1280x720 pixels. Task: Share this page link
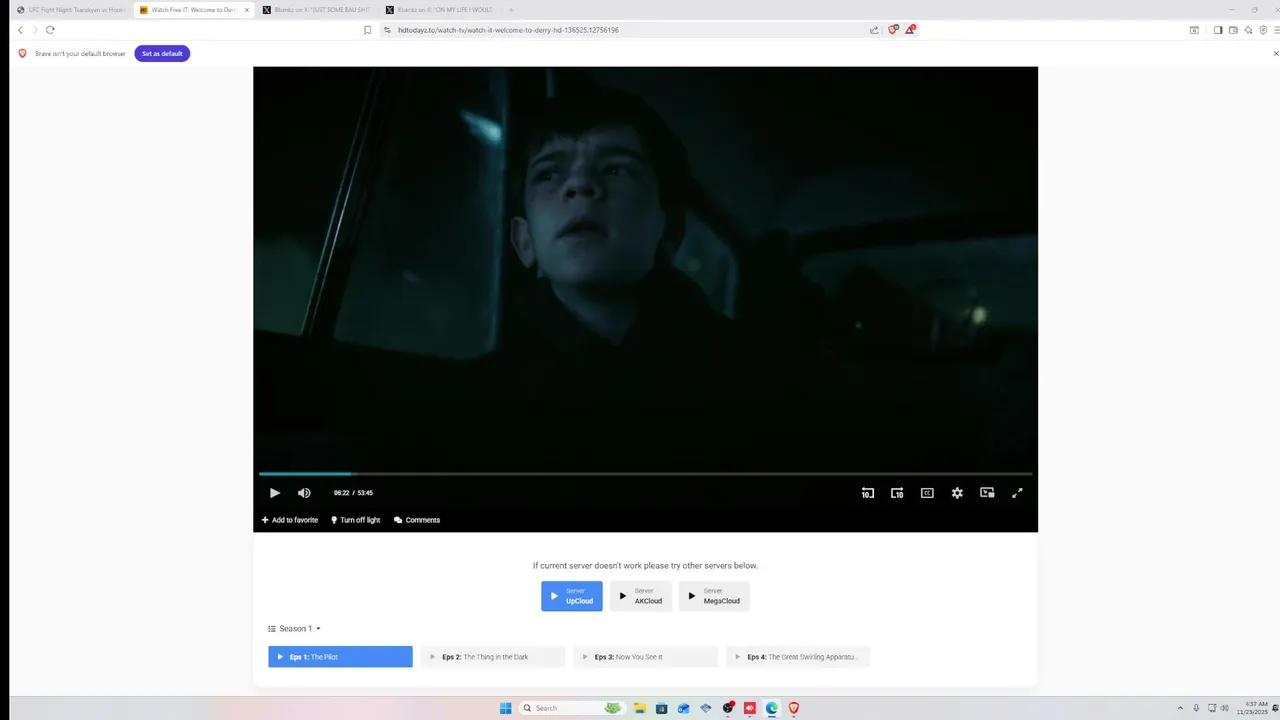click(x=875, y=30)
